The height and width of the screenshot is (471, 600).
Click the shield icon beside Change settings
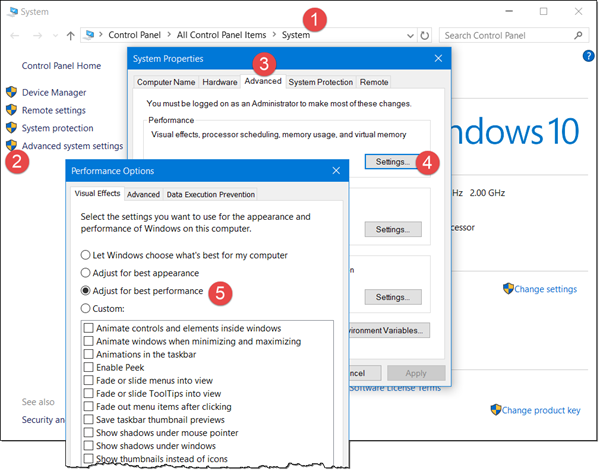tap(508, 288)
